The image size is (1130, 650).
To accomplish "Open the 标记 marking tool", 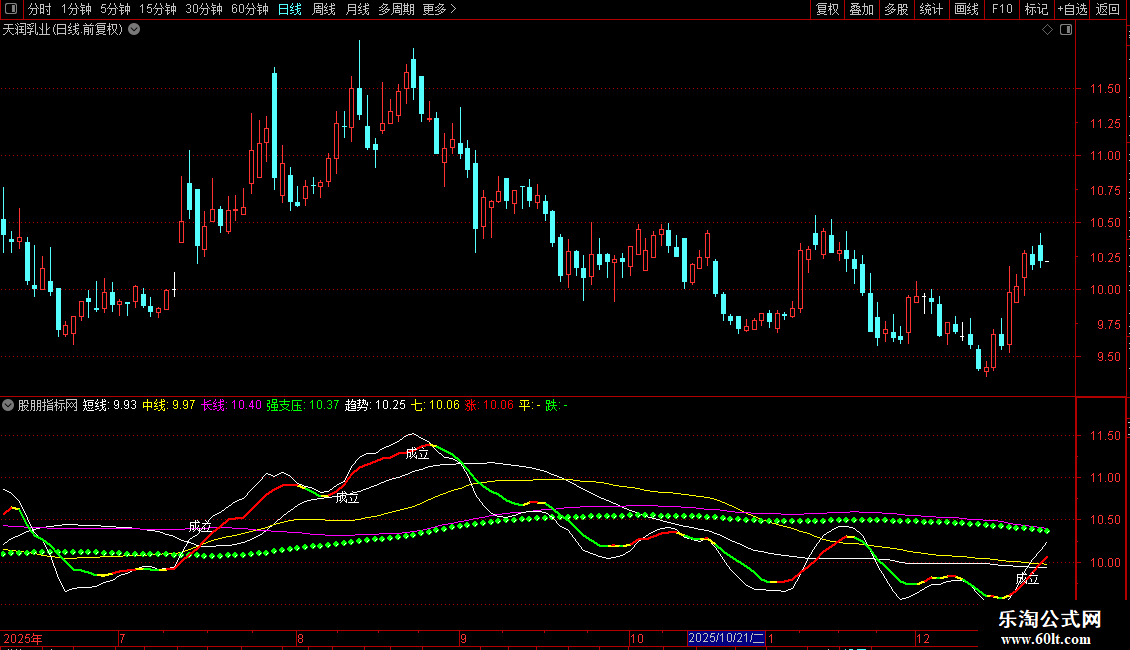I will tap(1036, 9).
